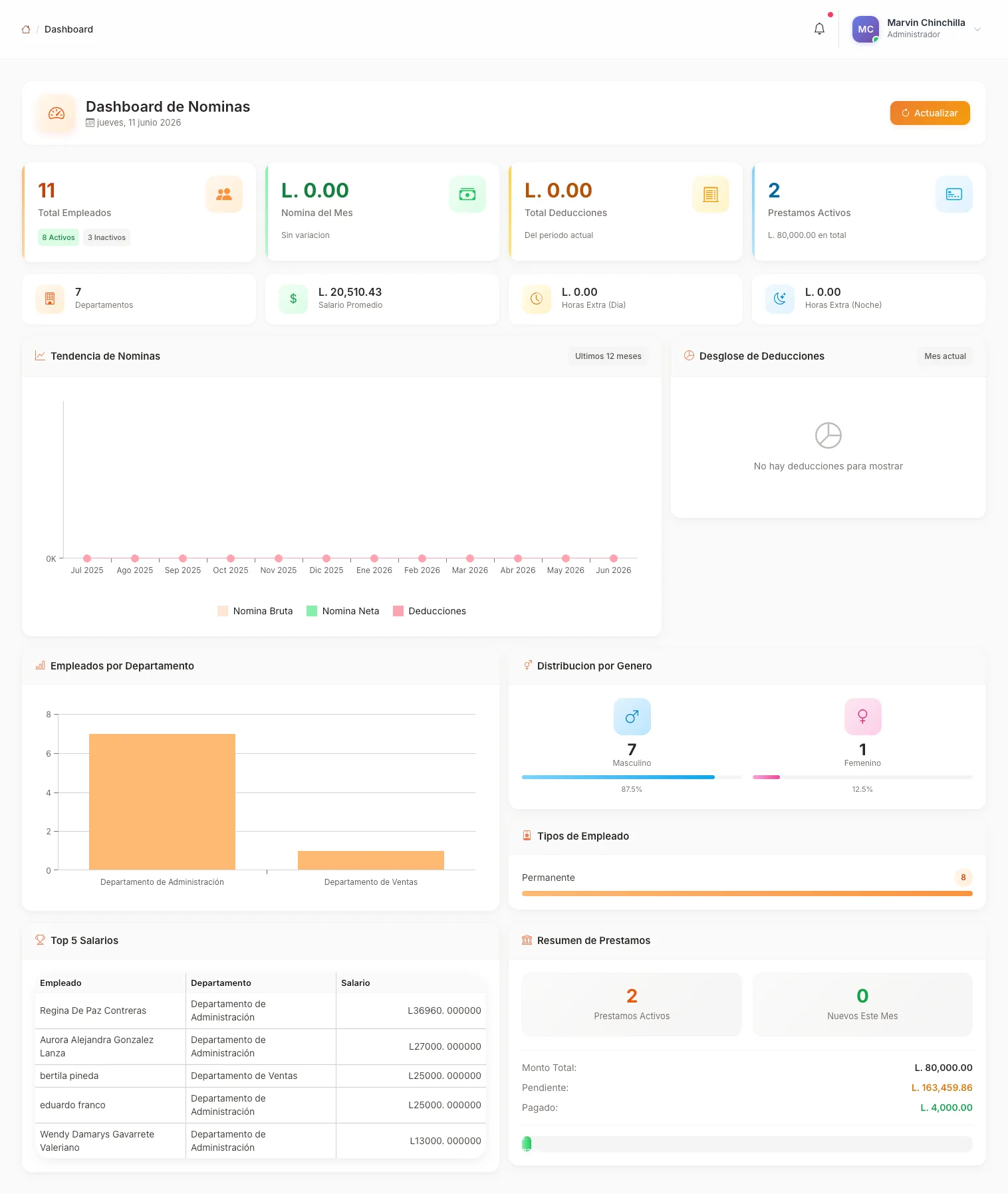Screen dimensions: 1008x1194
Task: Click the Total Empleados people icon
Action: 224,194
